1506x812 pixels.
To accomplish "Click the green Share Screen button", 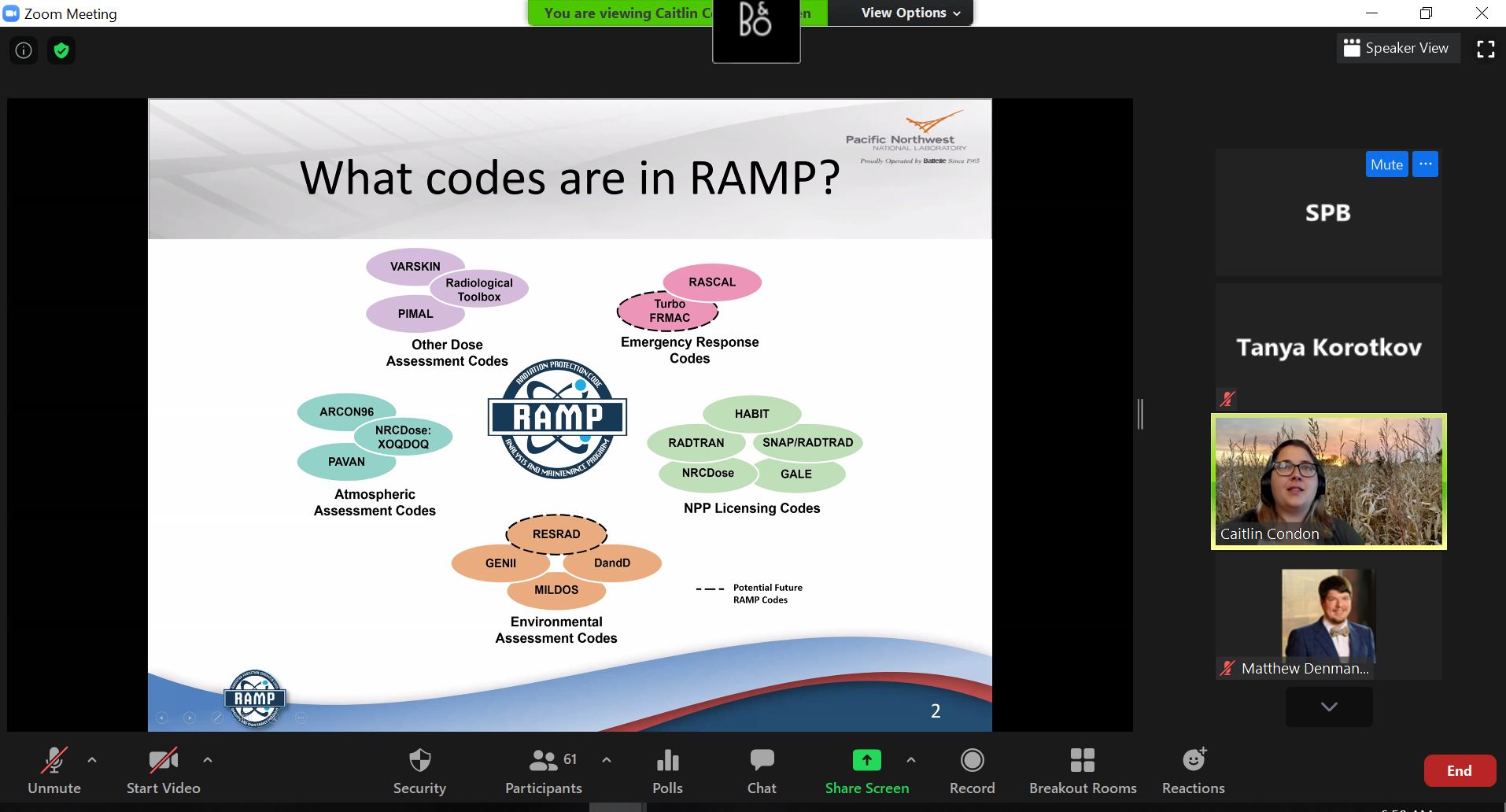I will [867, 771].
